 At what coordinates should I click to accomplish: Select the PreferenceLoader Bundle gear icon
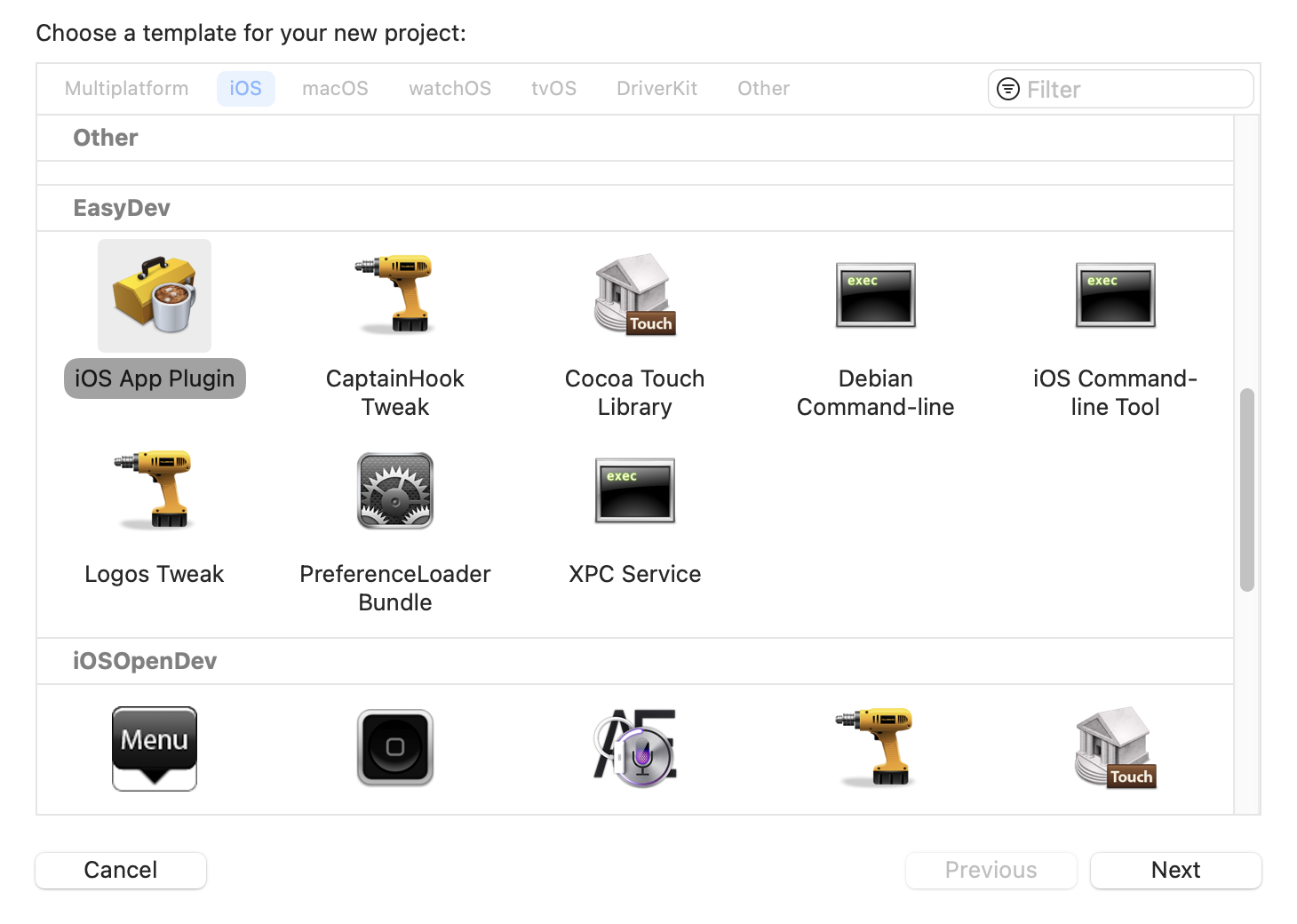point(395,490)
